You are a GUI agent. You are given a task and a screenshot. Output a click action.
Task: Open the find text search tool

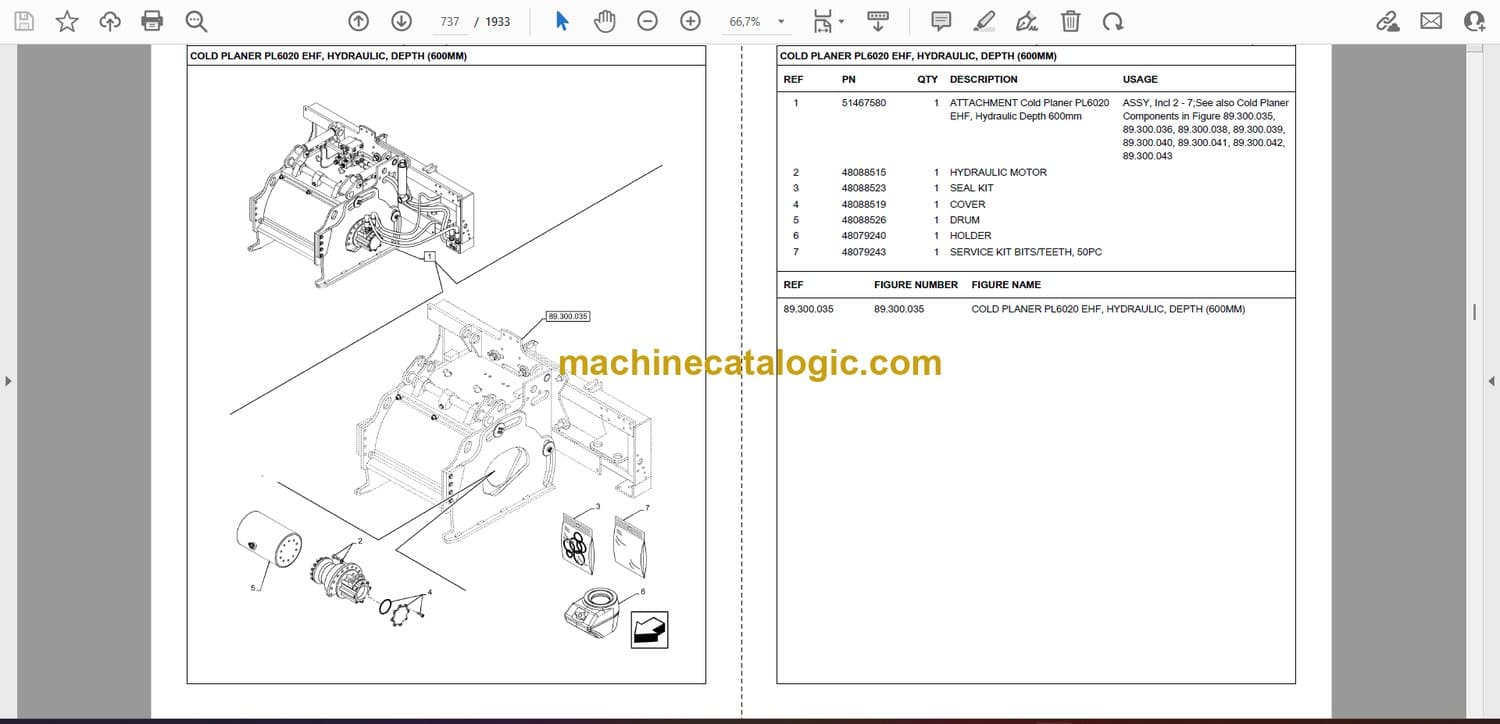196,21
